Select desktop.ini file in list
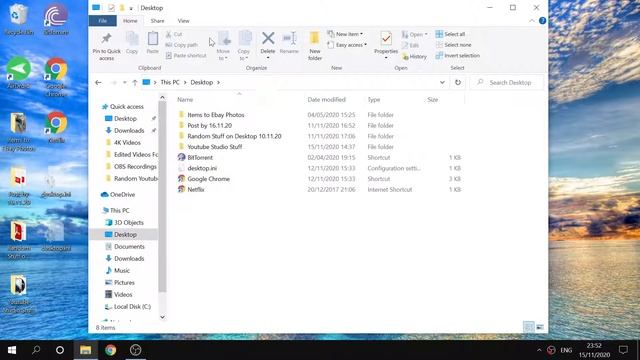Screen dimensions: 640x360 (x=202, y=168)
